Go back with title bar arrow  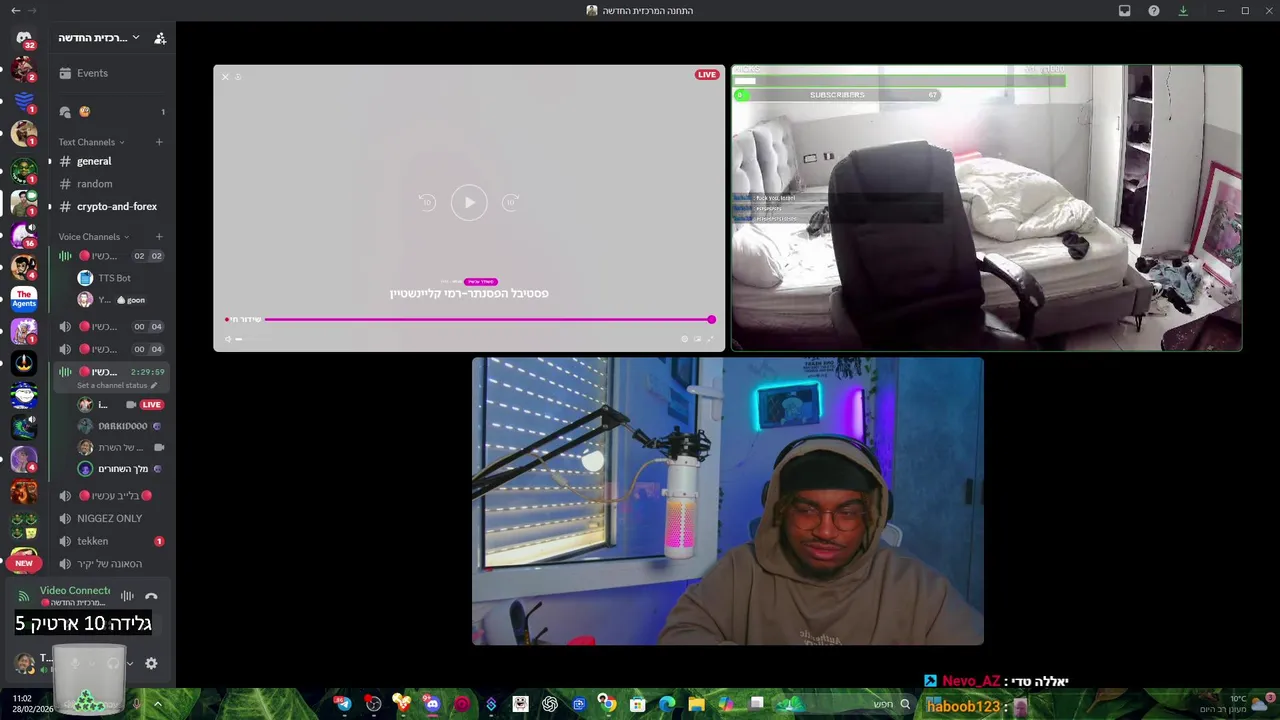[x=15, y=11]
